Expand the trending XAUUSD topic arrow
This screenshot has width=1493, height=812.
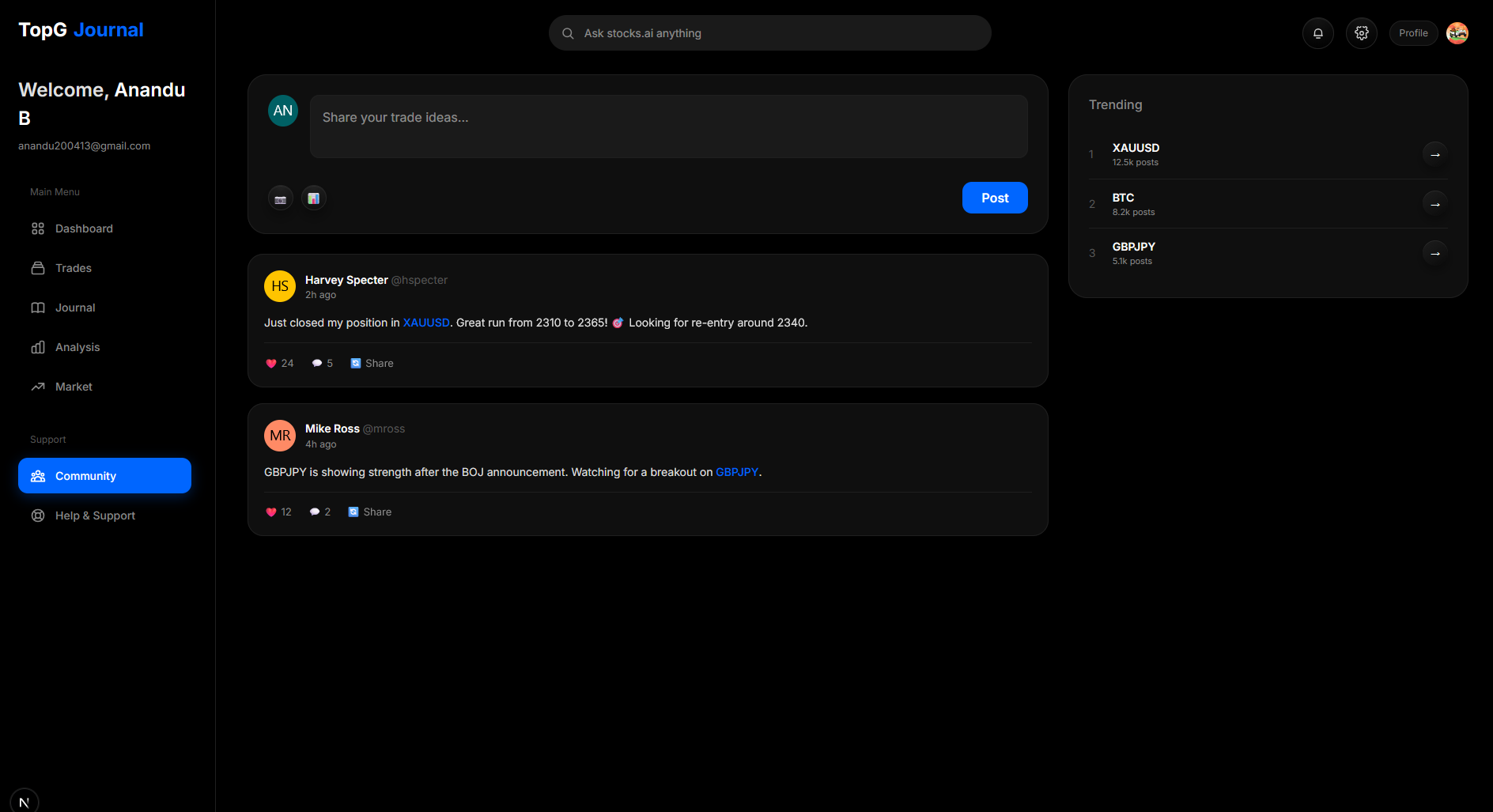point(1435,154)
